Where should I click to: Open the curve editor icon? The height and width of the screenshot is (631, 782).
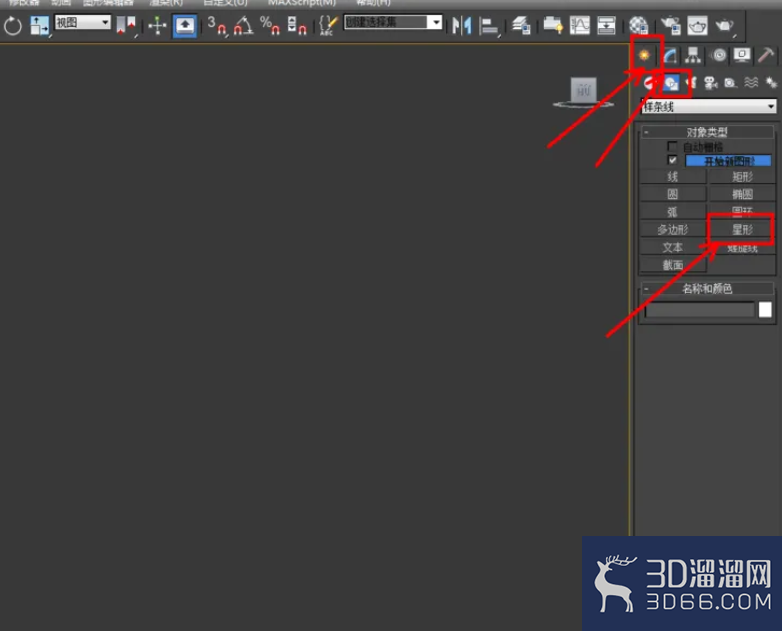(580, 25)
